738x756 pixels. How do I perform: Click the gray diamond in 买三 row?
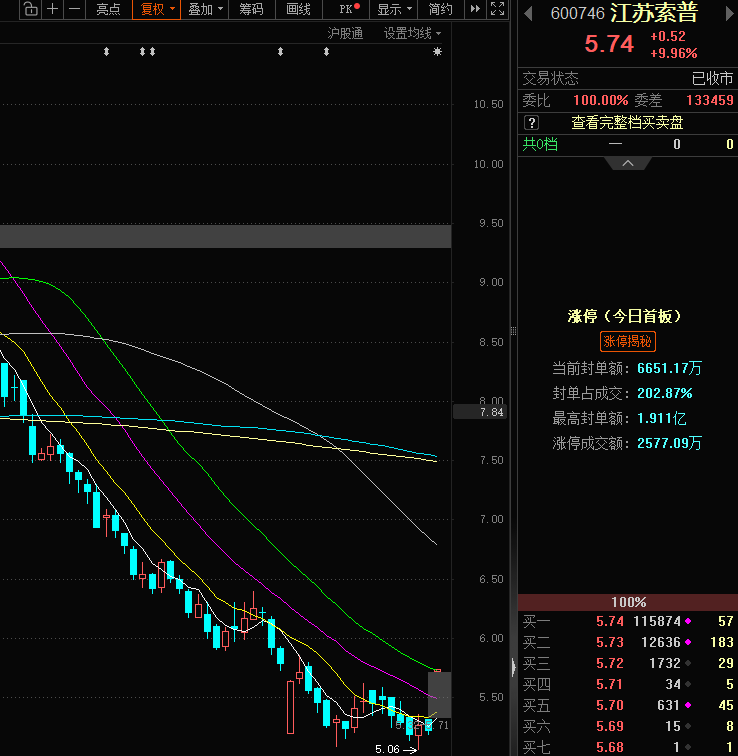click(688, 663)
